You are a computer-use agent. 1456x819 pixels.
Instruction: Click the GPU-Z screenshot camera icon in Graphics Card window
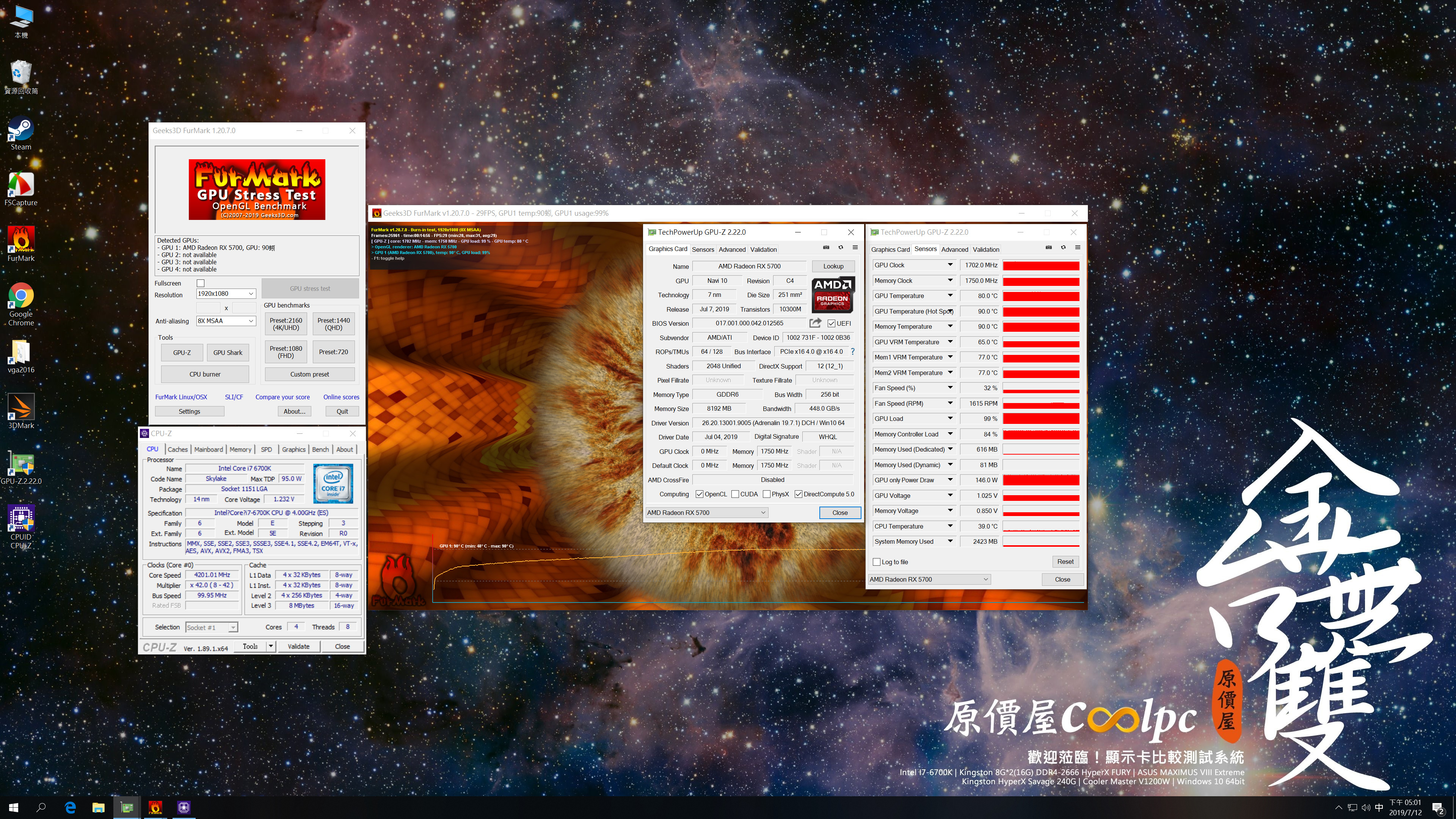click(826, 248)
